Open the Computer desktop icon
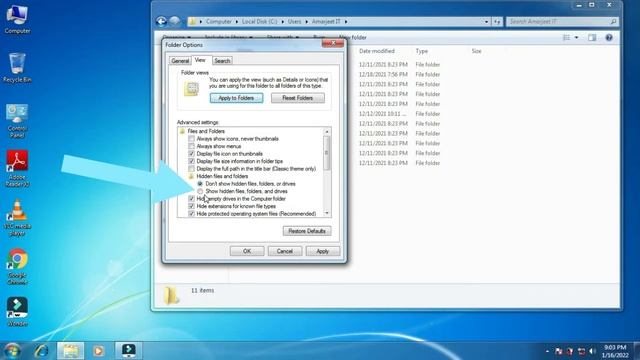This screenshot has height=360, width=640. [17, 19]
